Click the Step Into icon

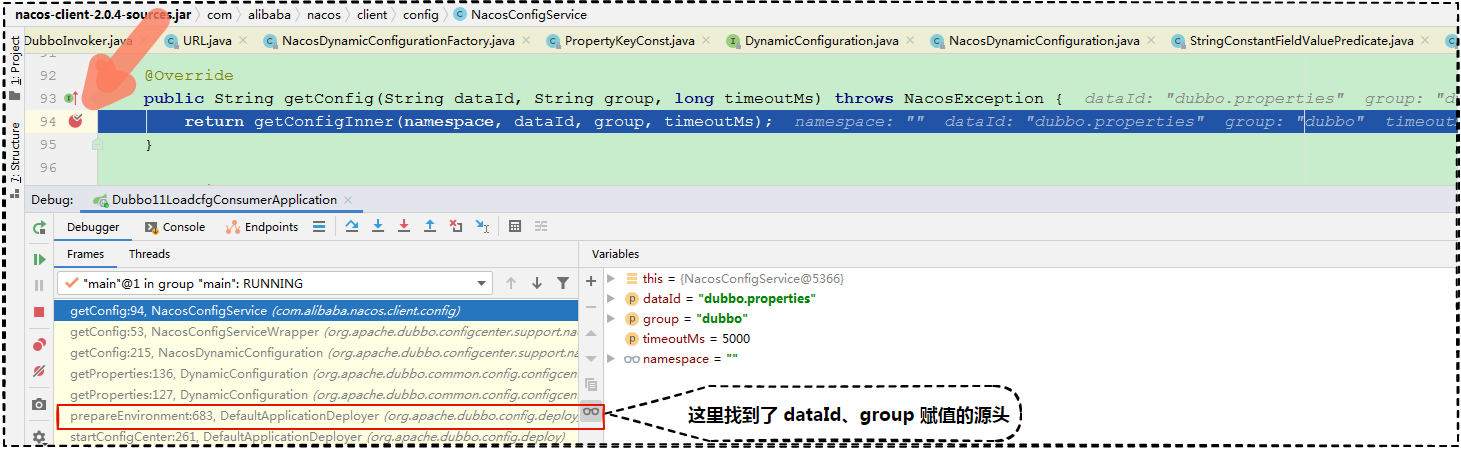pos(378,227)
